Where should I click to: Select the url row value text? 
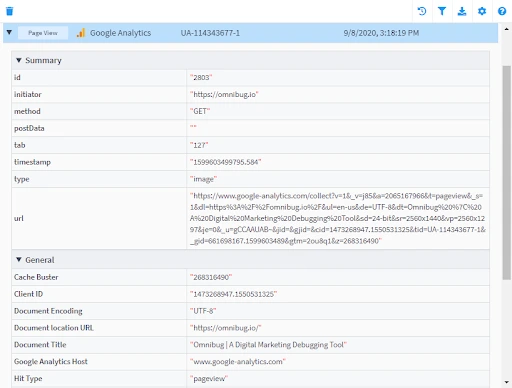pyautogui.click(x=337, y=218)
